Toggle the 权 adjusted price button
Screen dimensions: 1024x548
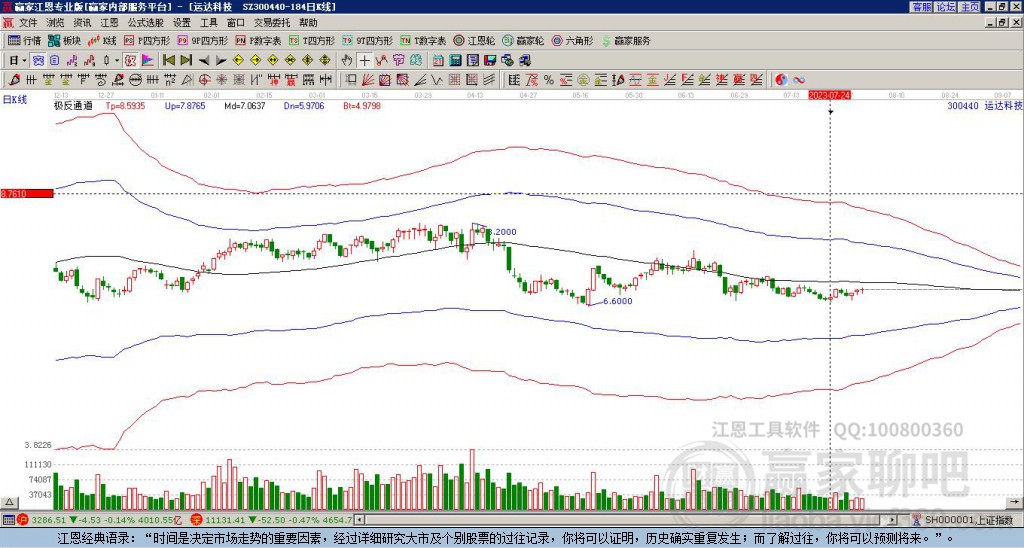point(130,61)
